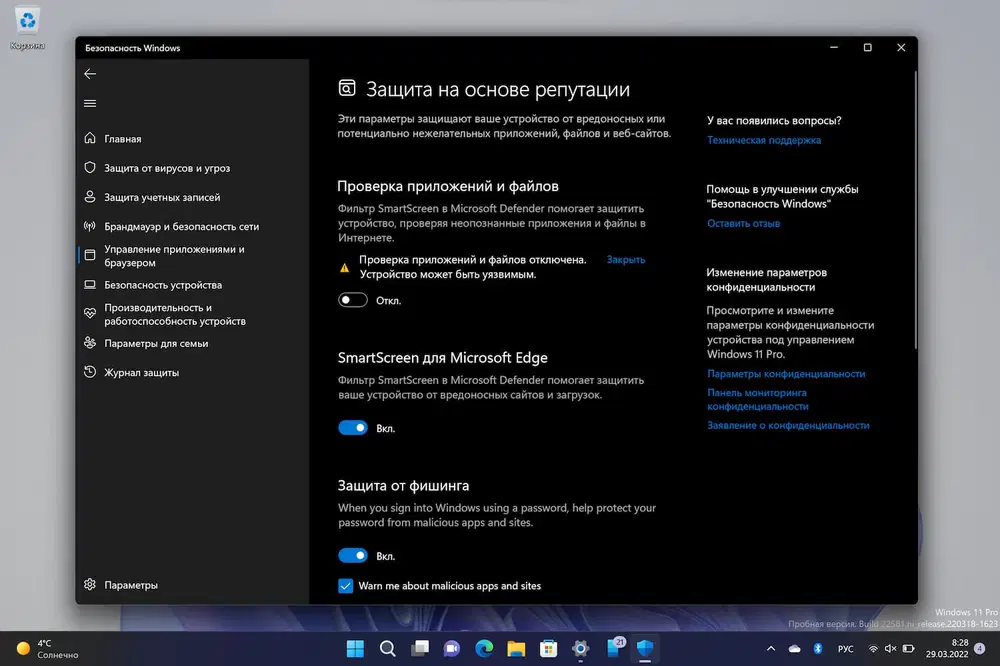Select Главная in sidebar
Viewport: 1000px width, 666px height.
[192, 138]
